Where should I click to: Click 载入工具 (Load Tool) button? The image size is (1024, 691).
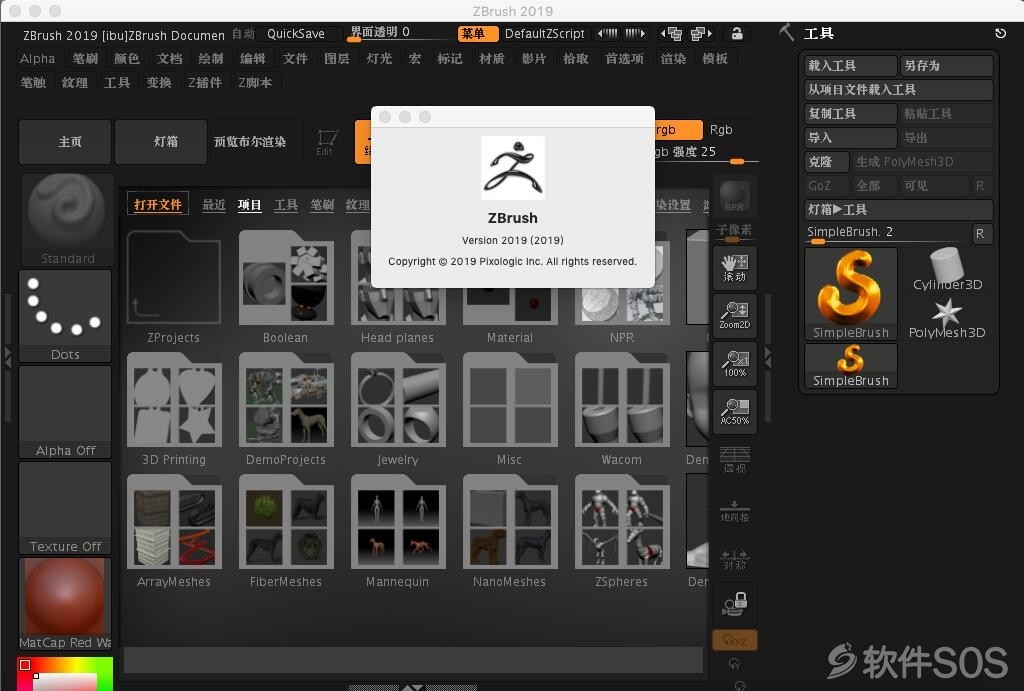click(x=851, y=65)
